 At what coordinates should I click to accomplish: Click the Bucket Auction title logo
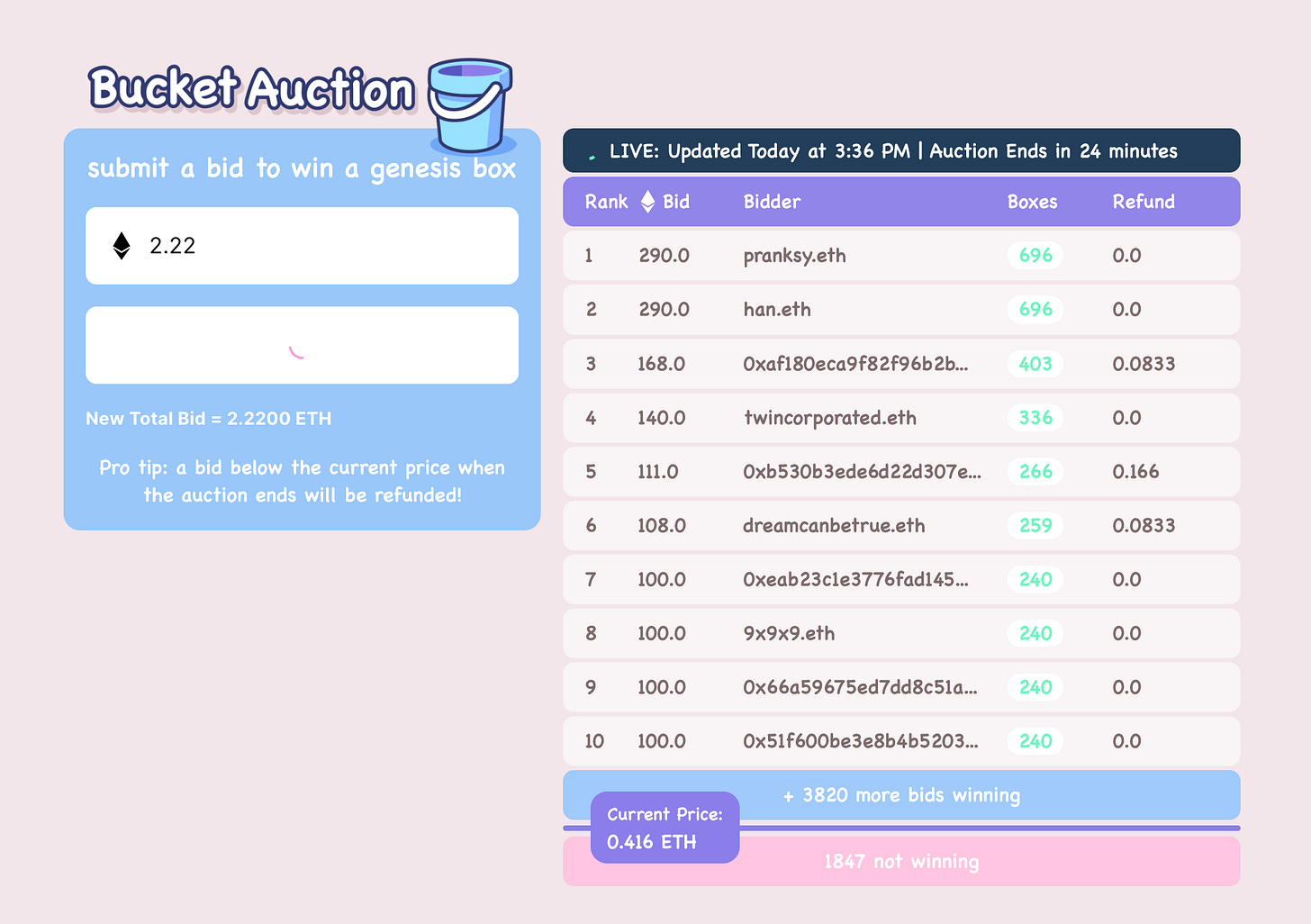pos(252,89)
